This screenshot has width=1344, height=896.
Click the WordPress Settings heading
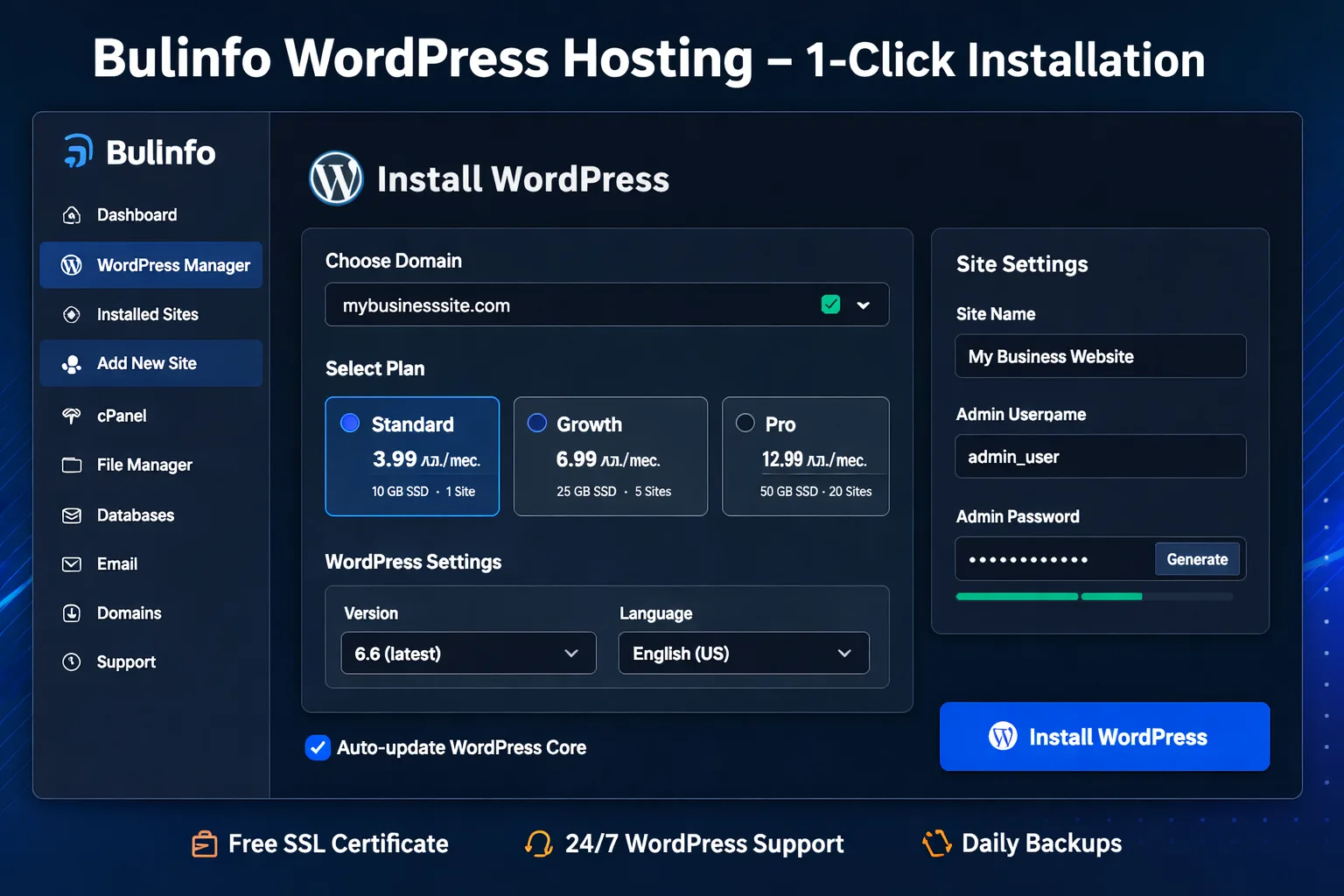[x=413, y=562]
